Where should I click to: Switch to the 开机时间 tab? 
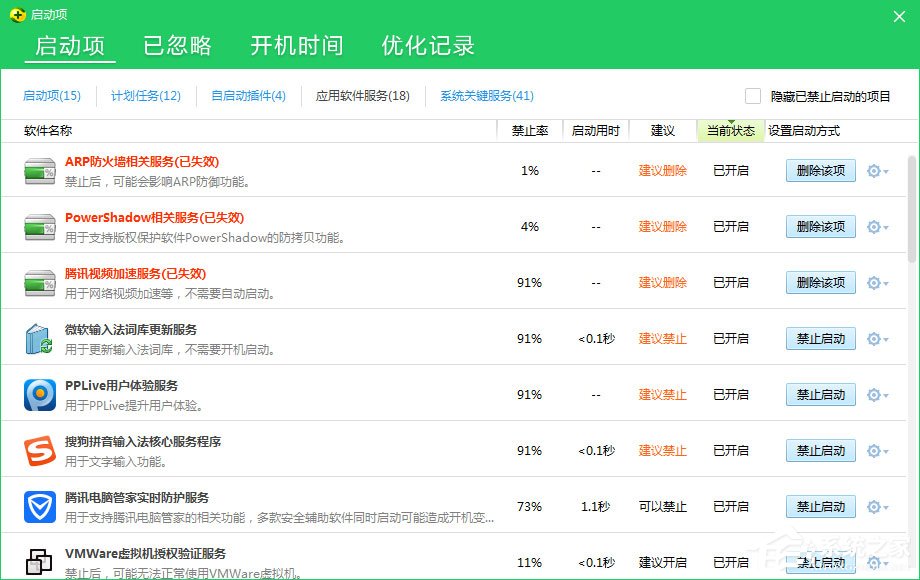point(299,44)
